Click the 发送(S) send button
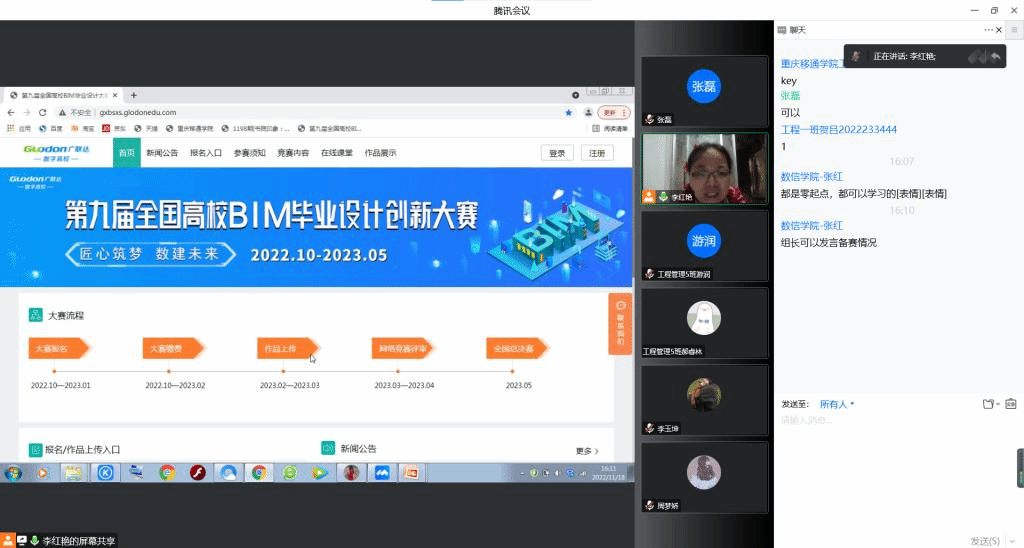1024x548 pixels. coord(984,540)
